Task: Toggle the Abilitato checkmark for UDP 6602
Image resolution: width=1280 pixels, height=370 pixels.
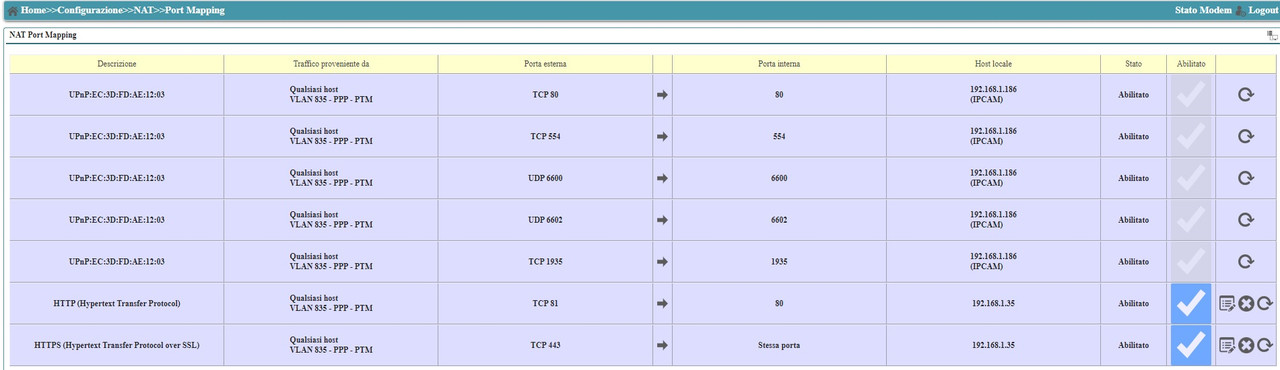Action: coord(1190,220)
